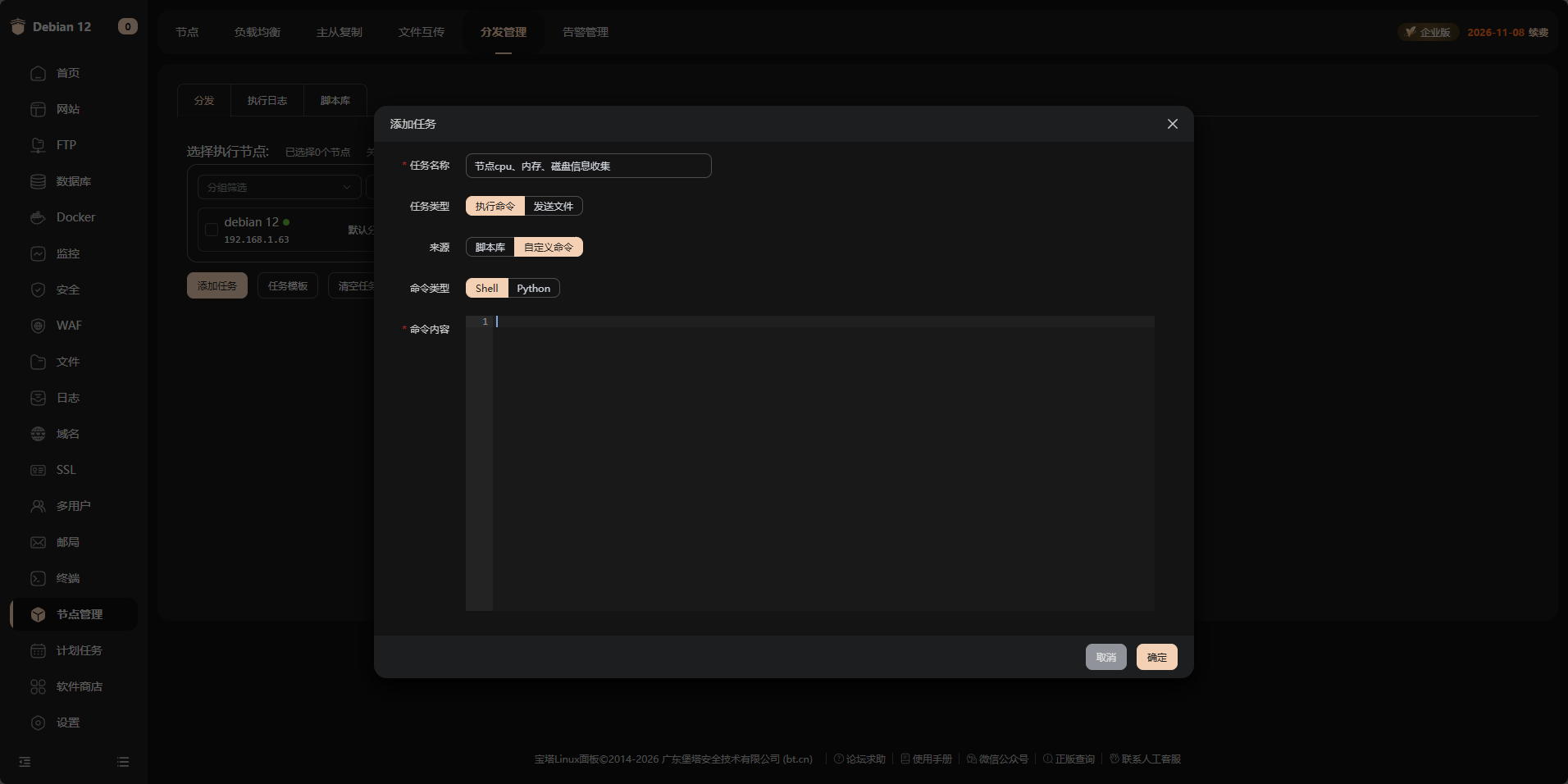Click the terminal (终端) icon
Viewport: 1568px width, 784px height.
click(38, 578)
